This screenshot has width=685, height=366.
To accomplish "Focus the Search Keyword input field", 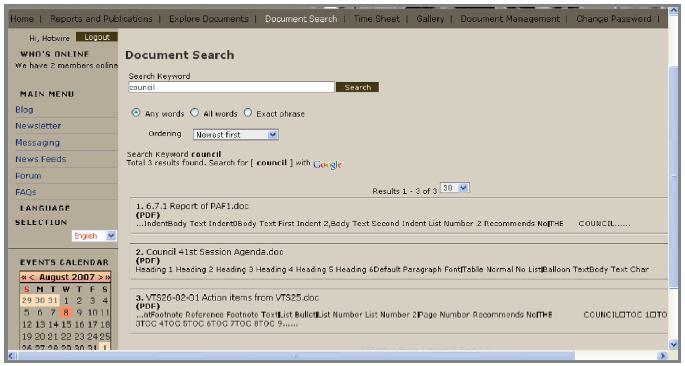I will 232,87.
